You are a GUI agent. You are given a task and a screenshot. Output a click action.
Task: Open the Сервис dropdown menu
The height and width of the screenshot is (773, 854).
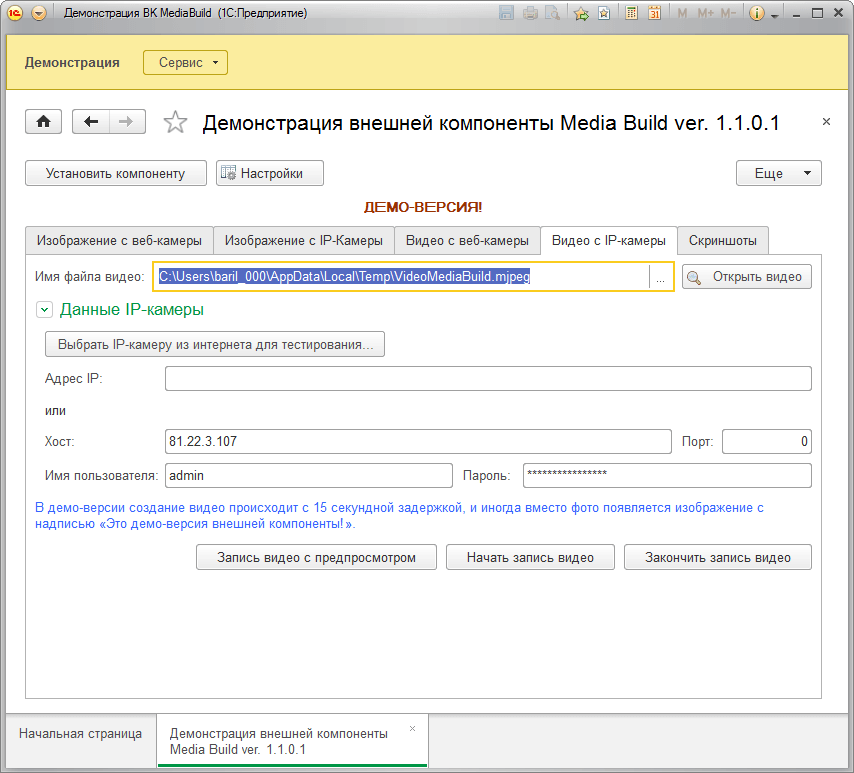185,63
